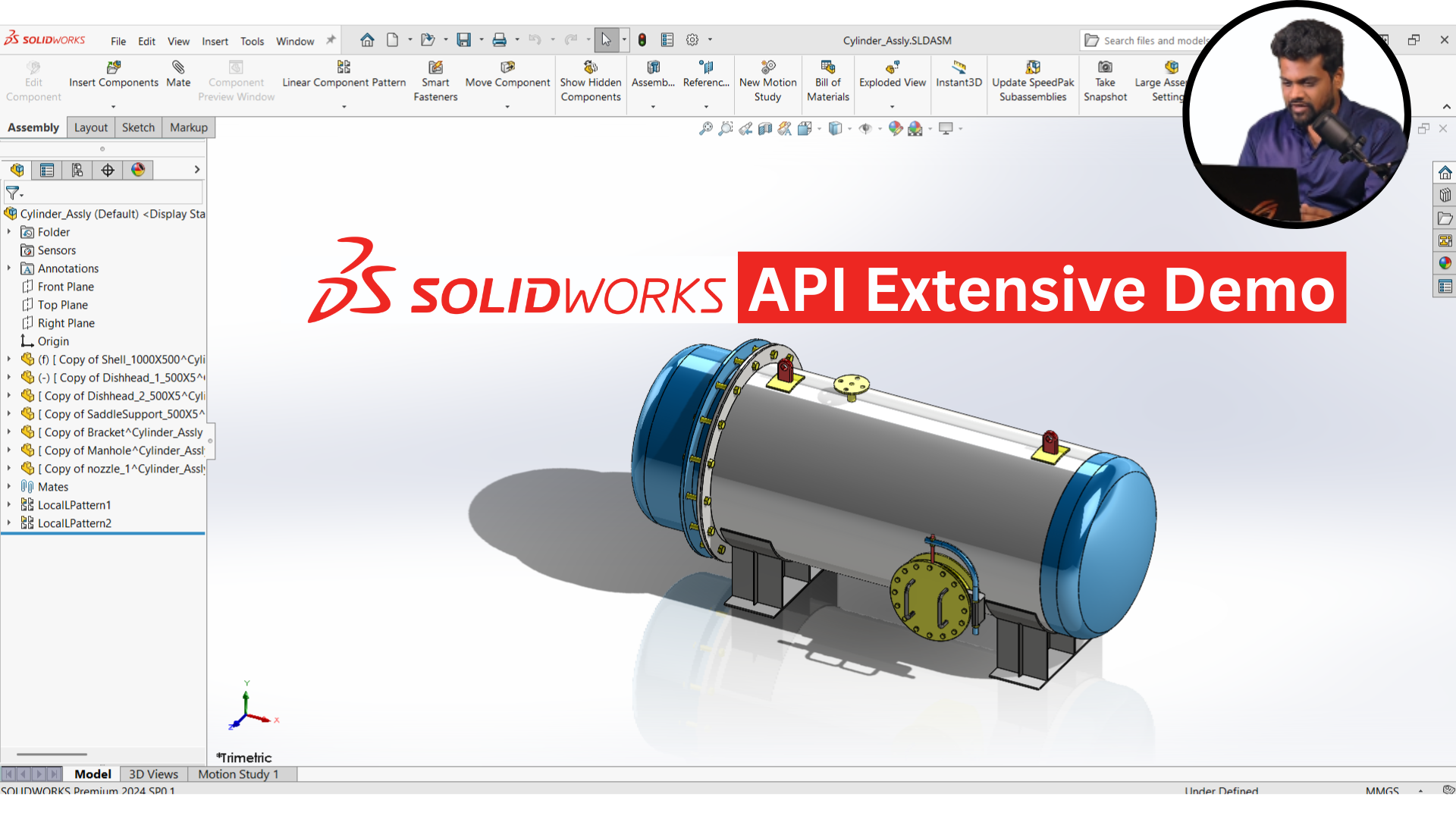Switch to the Layout tab
The width and height of the screenshot is (1456, 819).
point(91,127)
